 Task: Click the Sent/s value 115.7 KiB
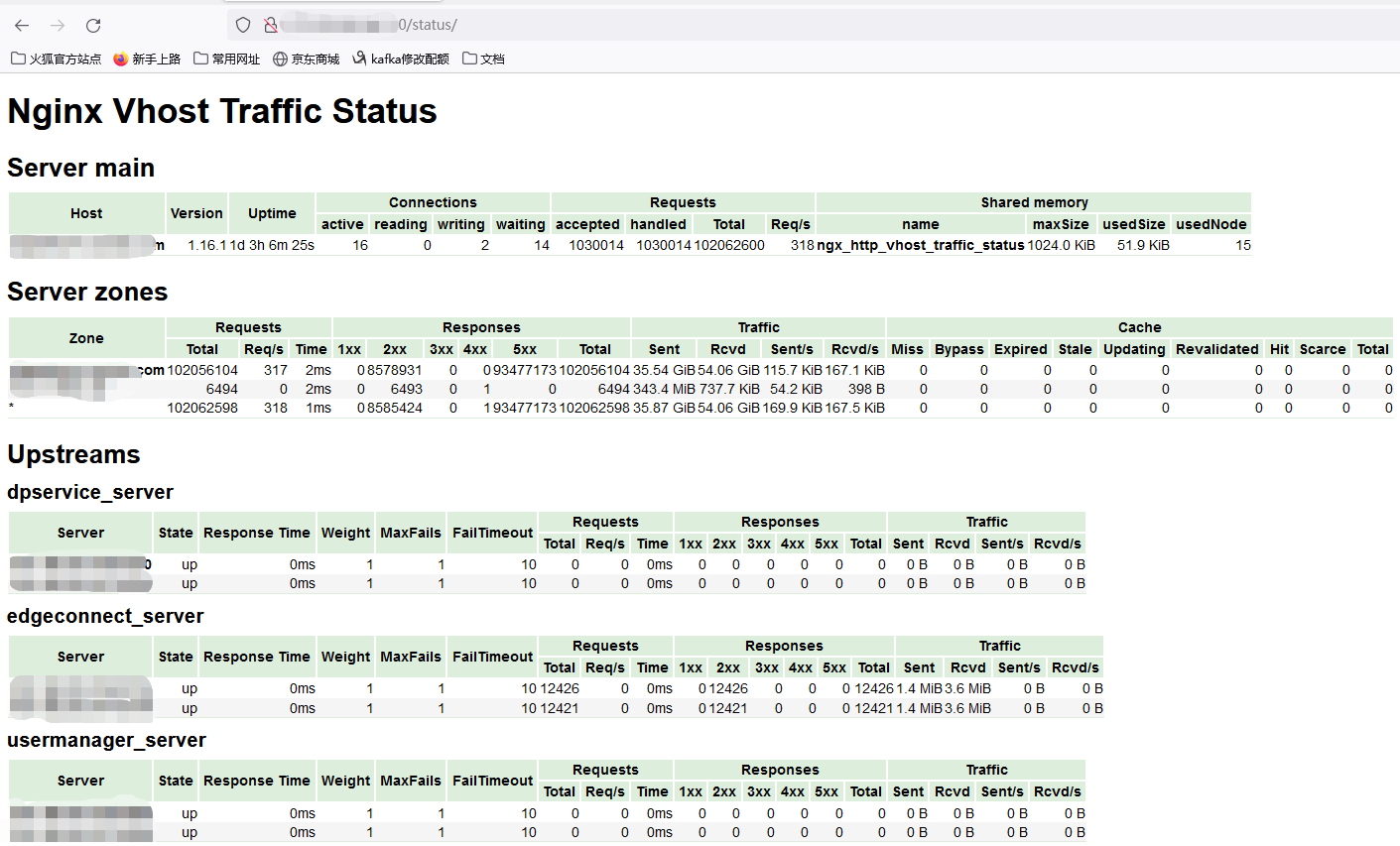click(793, 370)
